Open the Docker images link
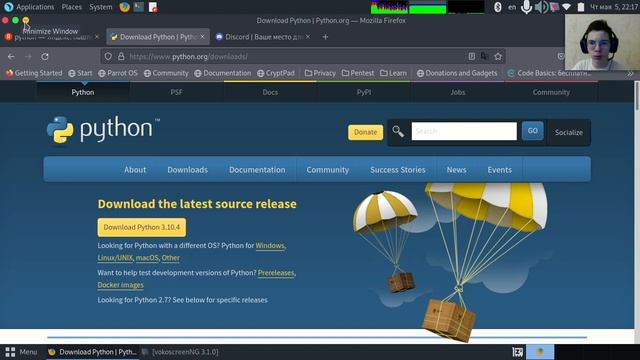This screenshot has height=360, width=640. tap(120, 285)
